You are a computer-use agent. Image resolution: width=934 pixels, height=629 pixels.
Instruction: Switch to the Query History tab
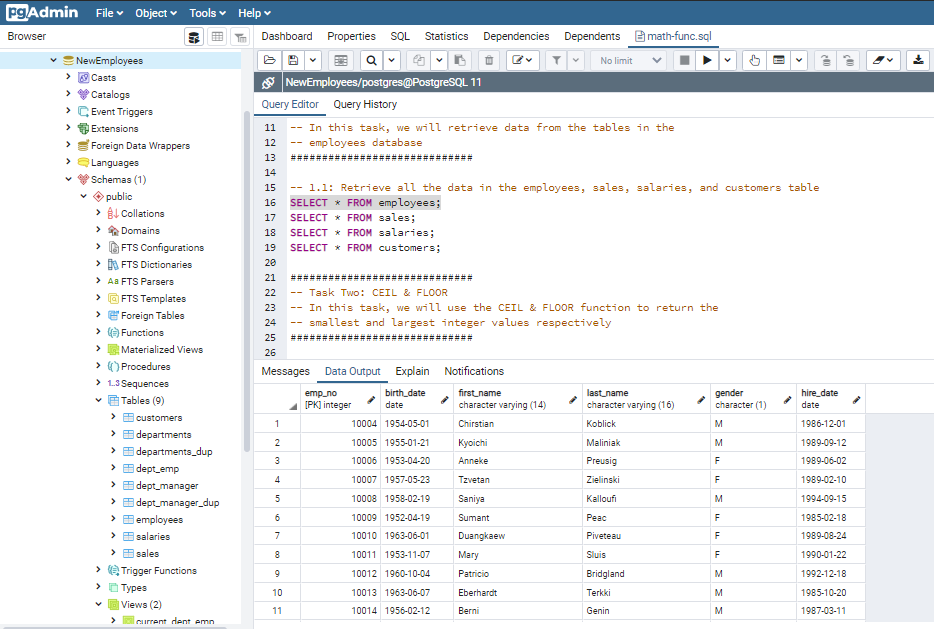click(365, 104)
